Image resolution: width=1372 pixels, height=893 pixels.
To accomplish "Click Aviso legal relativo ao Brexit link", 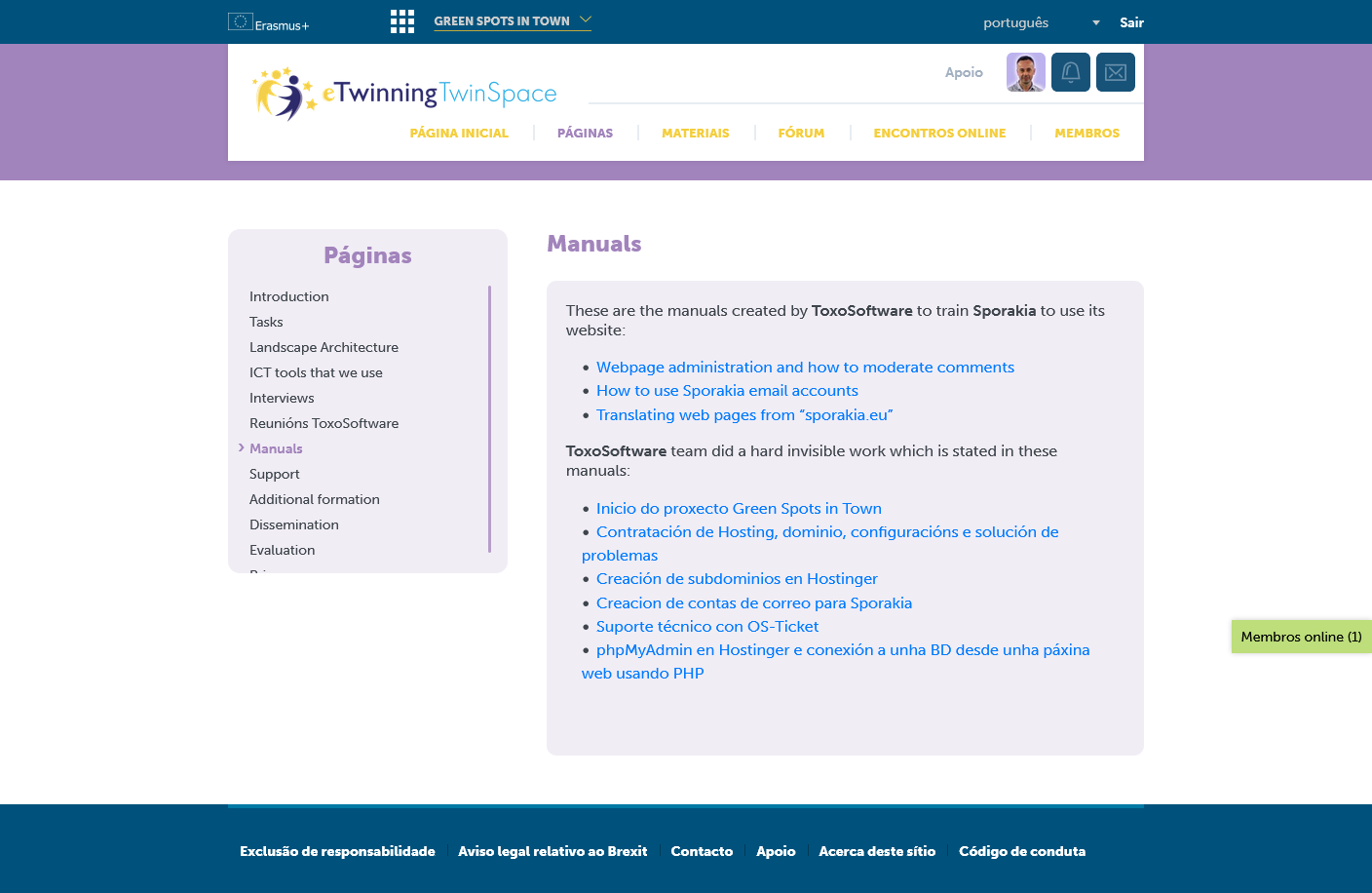I will coord(553,851).
